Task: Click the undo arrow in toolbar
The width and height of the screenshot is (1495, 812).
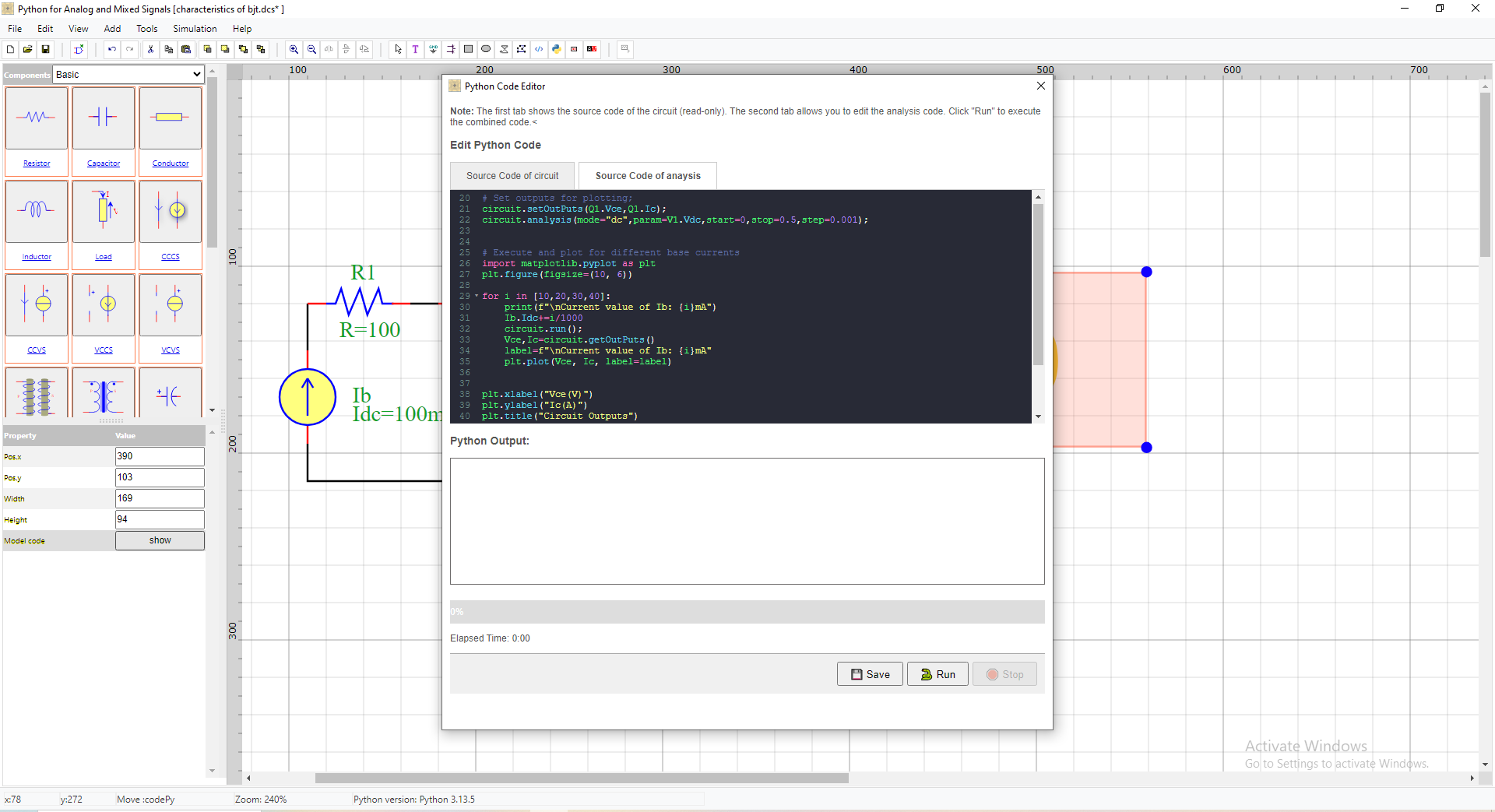Action: 112,49
